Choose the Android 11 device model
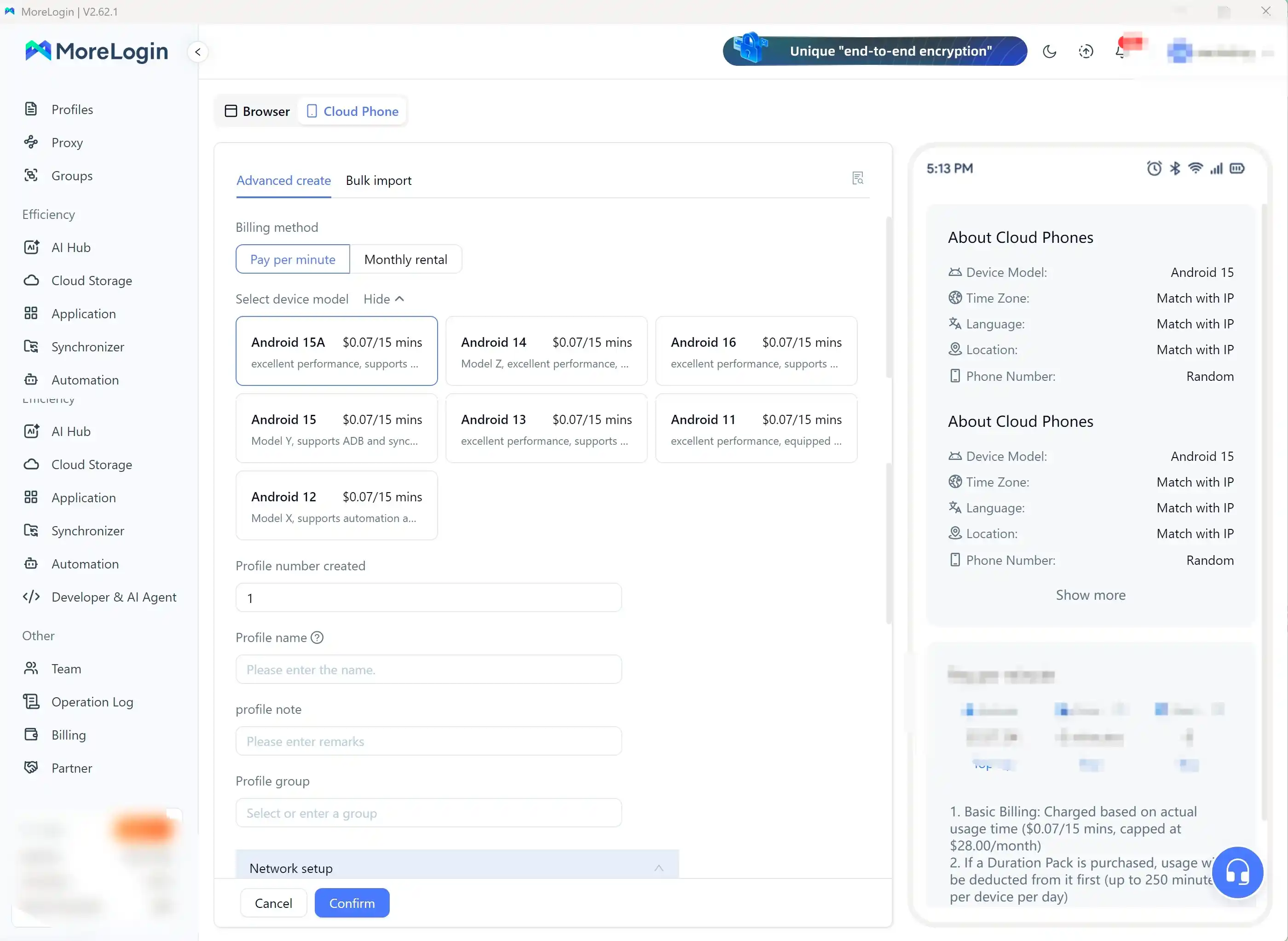The image size is (1288, 941). click(x=756, y=428)
